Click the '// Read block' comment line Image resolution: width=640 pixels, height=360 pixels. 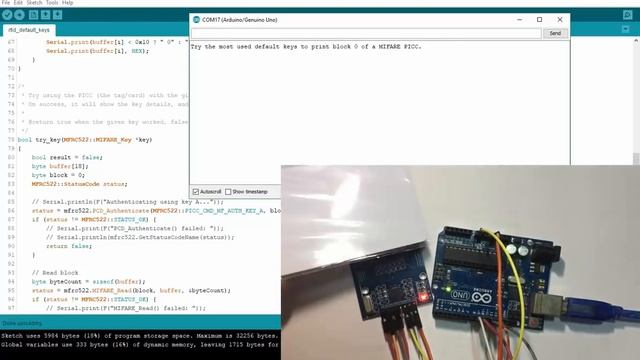55,273
